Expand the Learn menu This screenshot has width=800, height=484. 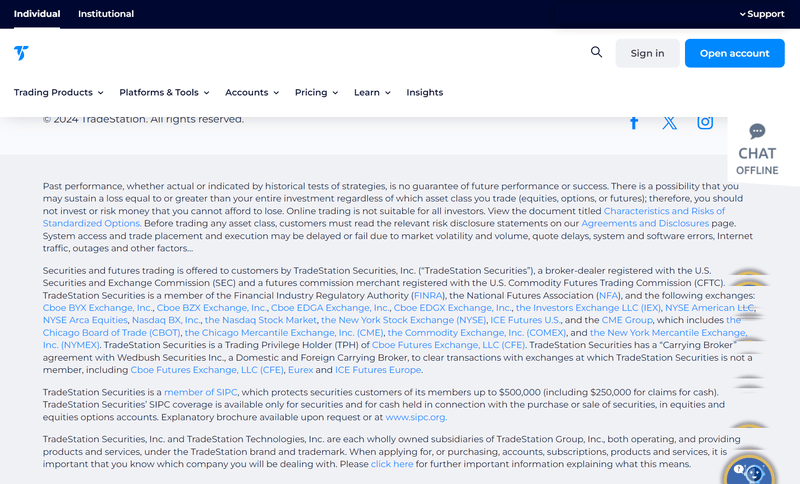372,92
